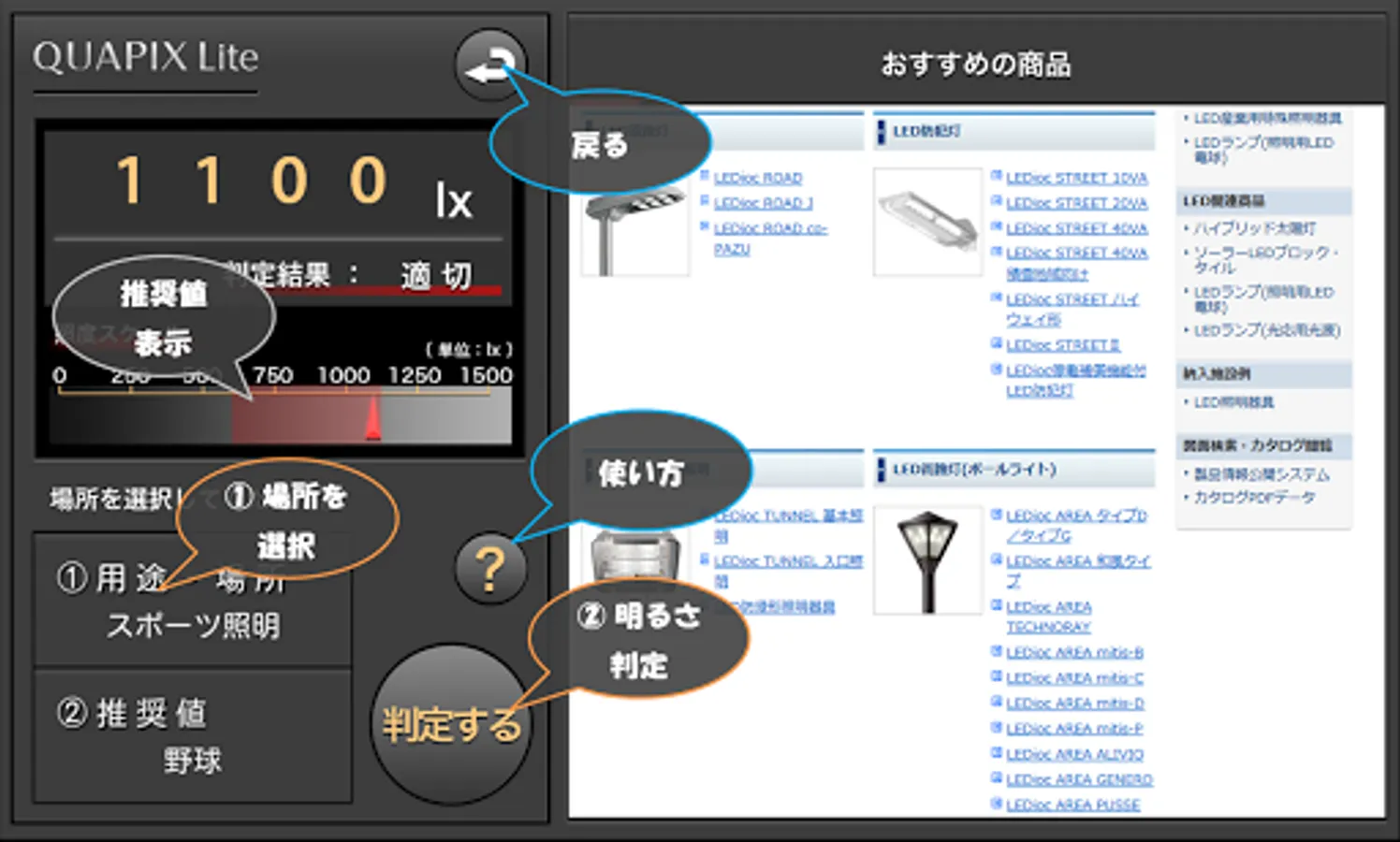Open the LED street light thumbnail
The height and width of the screenshot is (842, 1400).
pyautogui.click(x=927, y=223)
